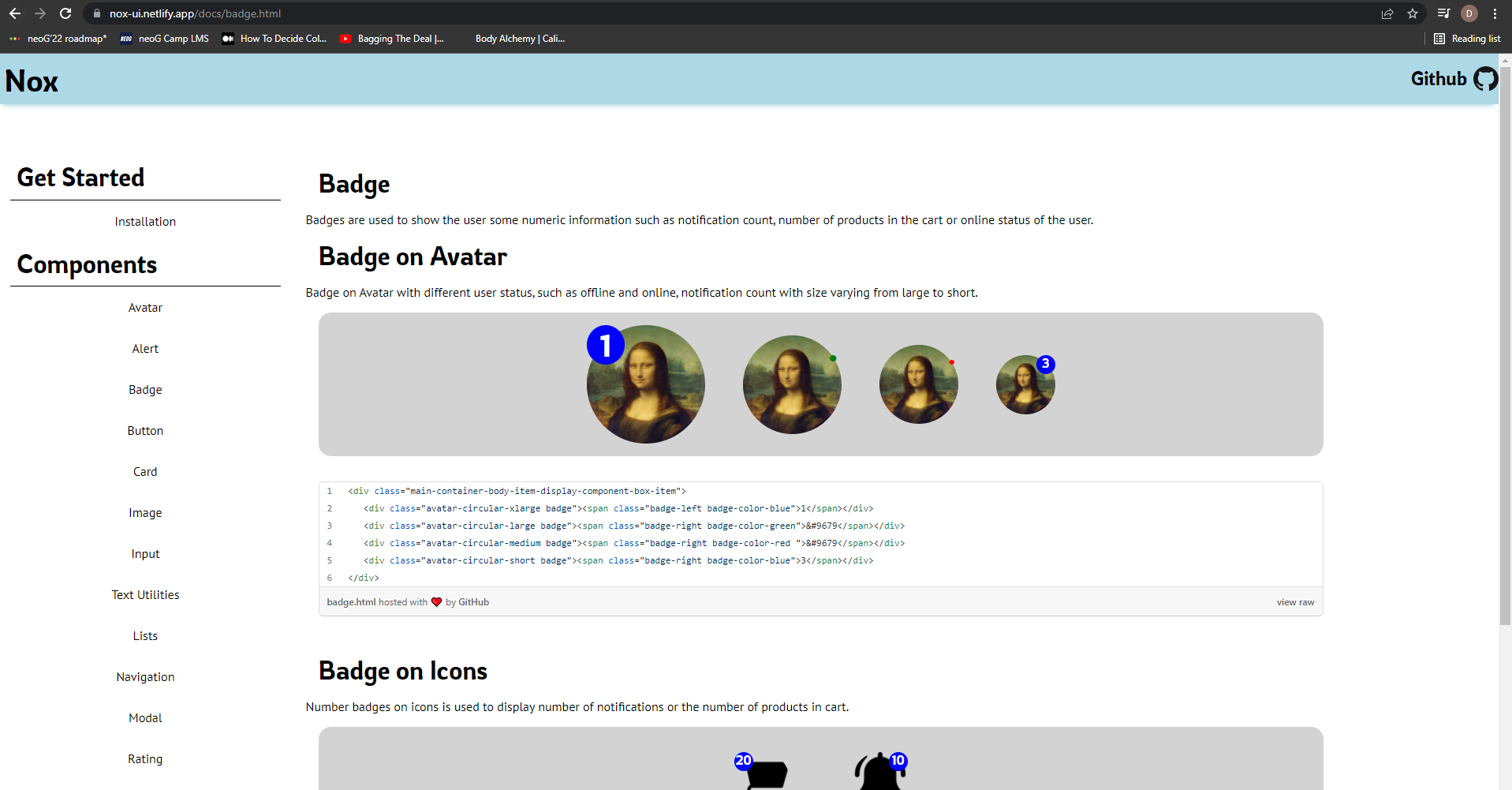
Task: Click the Badge on Icons heading
Action: coord(403,671)
